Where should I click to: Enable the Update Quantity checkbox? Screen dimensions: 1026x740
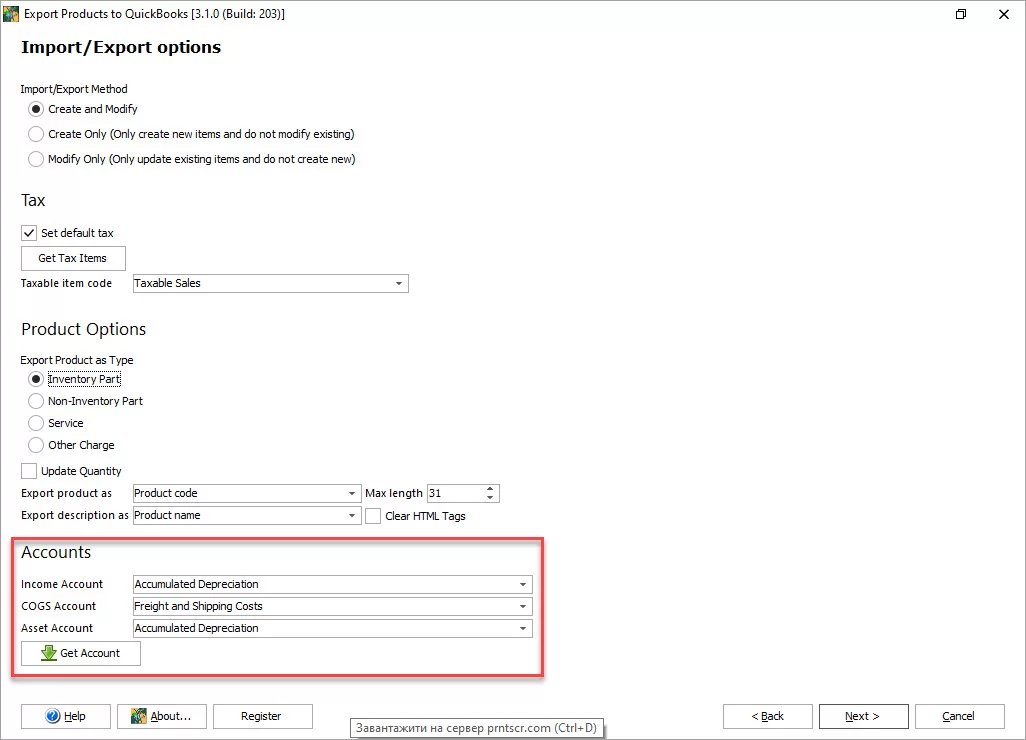(x=29, y=471)
